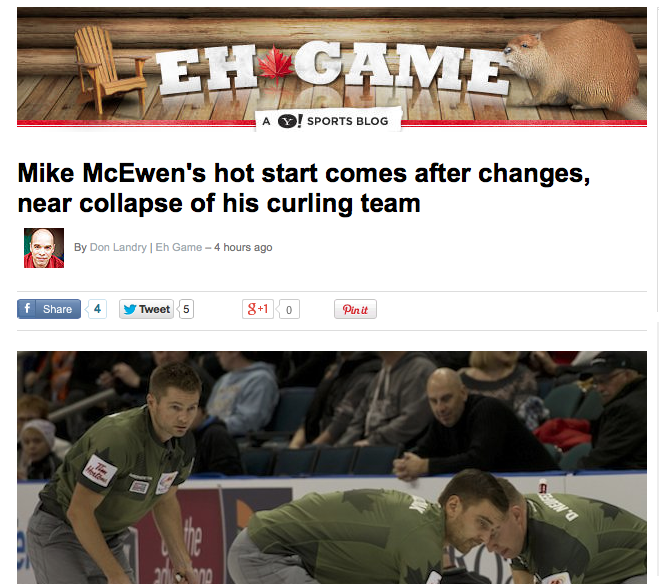
Task: Open the Facebook share count bubble showing 4
Action: tap(97, 309)
